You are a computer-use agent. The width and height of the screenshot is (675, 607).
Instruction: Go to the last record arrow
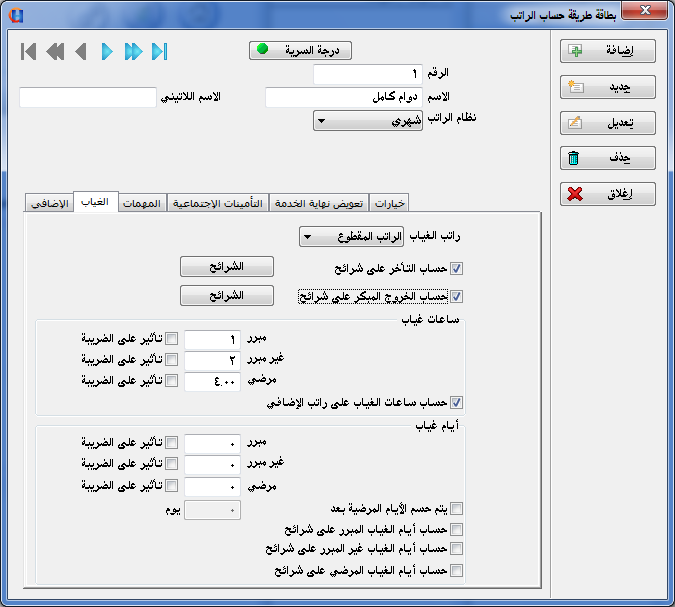160,51
